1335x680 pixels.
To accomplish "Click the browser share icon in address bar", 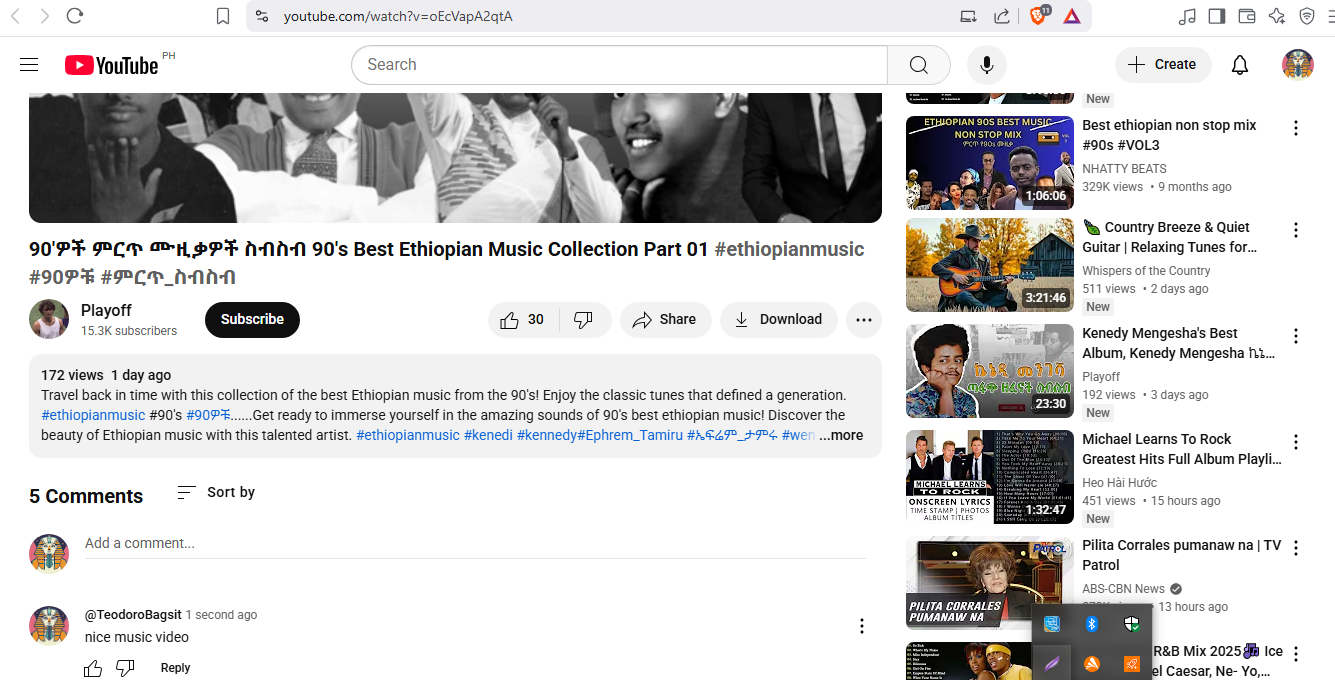I will [1002, 16].
